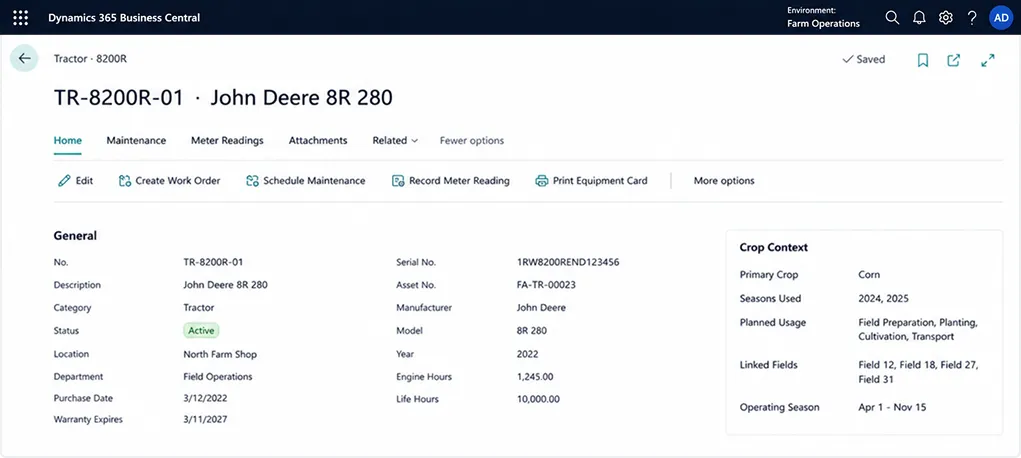This screenshot has height=458, width=1021.
Task: Click the Print Equipment Card printer icon
Action: coord(541,180)
